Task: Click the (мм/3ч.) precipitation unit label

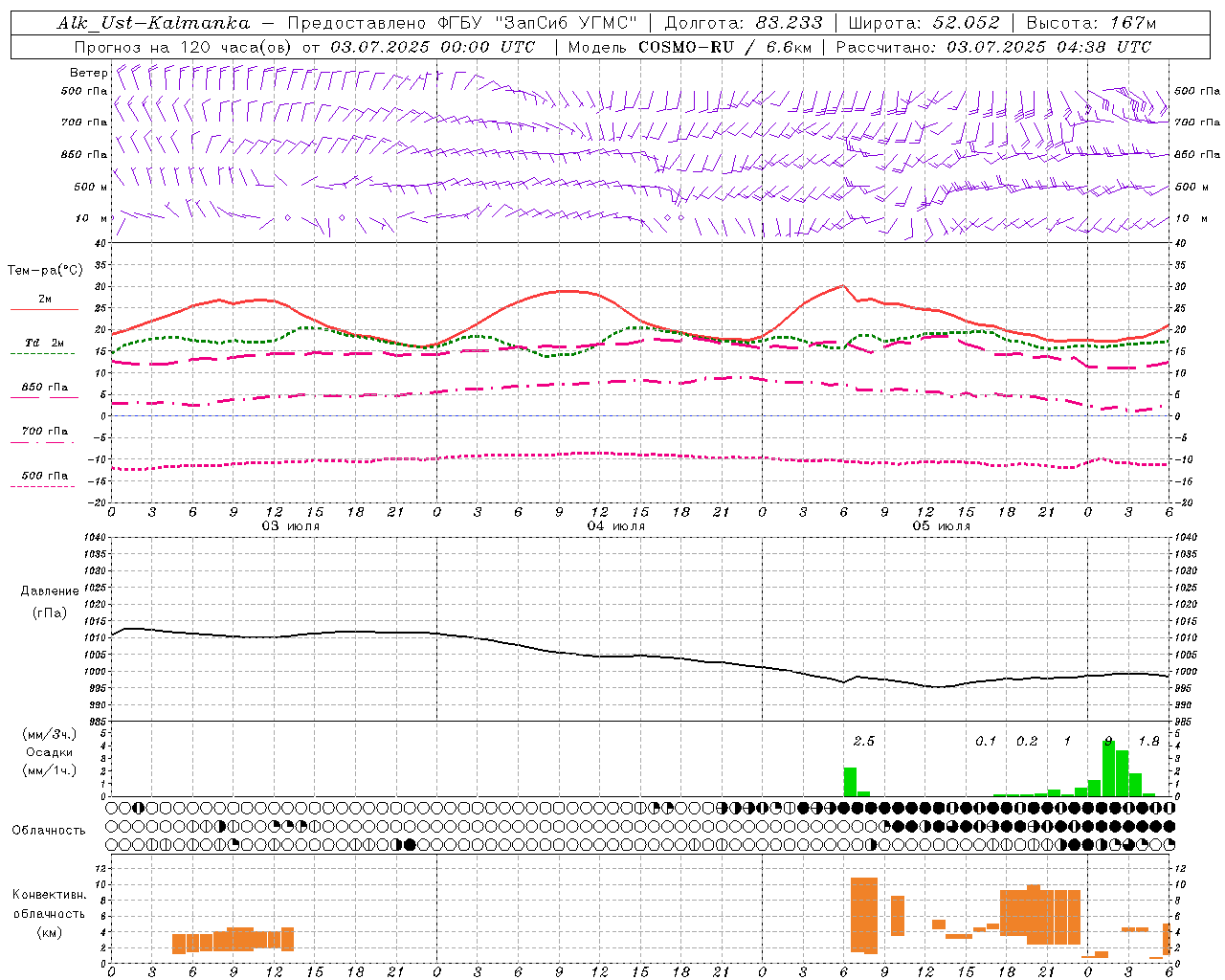Action: point(50,735)
